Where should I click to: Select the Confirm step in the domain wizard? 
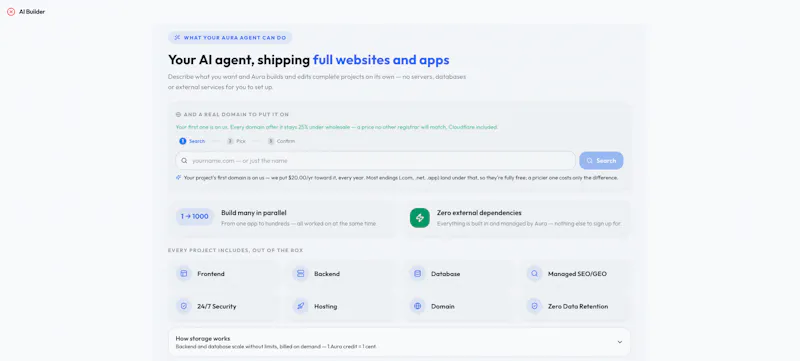[281, 141]
